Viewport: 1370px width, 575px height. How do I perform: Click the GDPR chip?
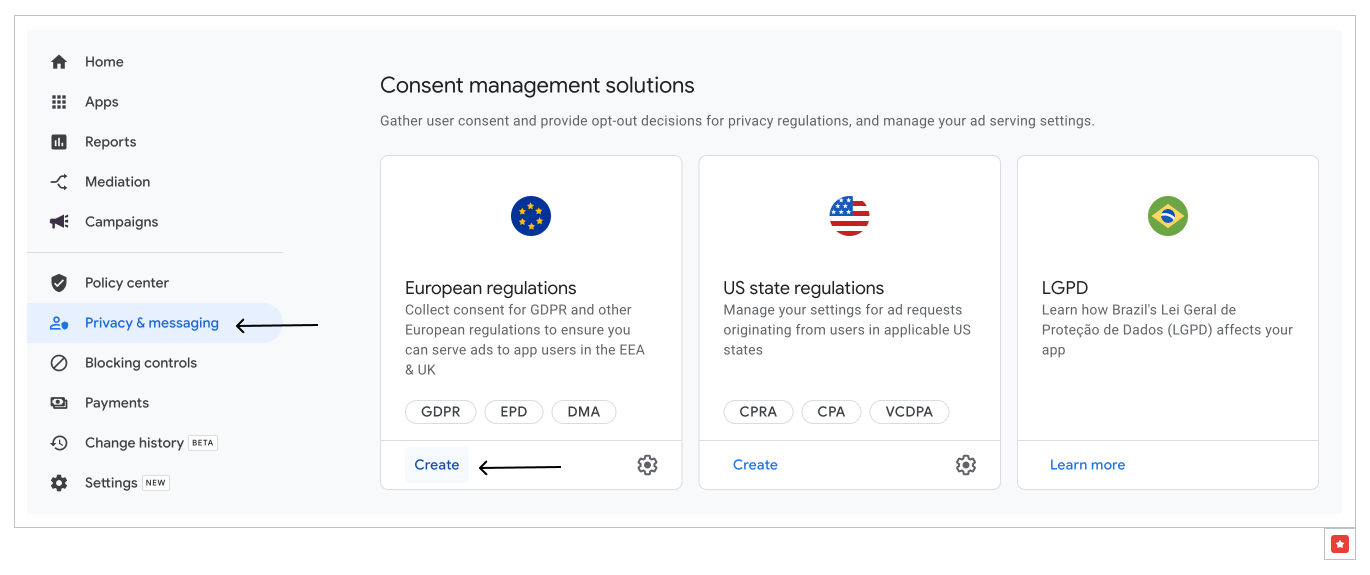tap(441, 412)
